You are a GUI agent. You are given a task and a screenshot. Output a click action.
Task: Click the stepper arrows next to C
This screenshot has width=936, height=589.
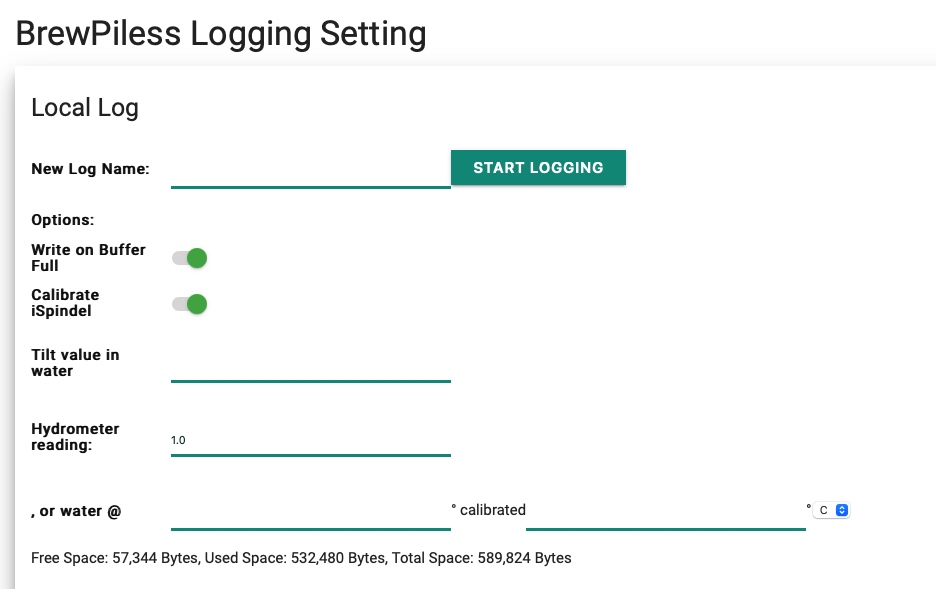click(840, 510)
